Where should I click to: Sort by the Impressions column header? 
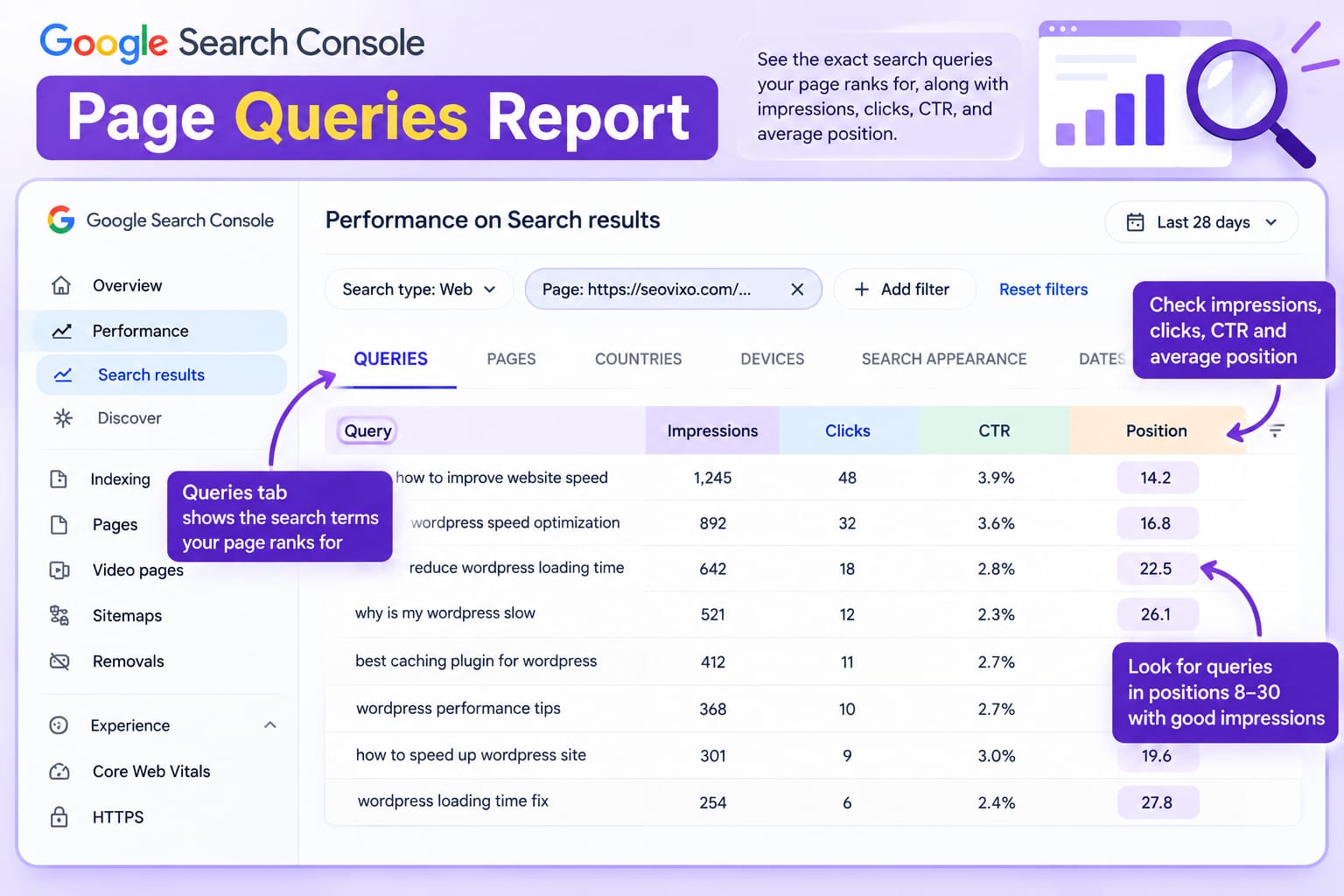click(x=712, y=430)
